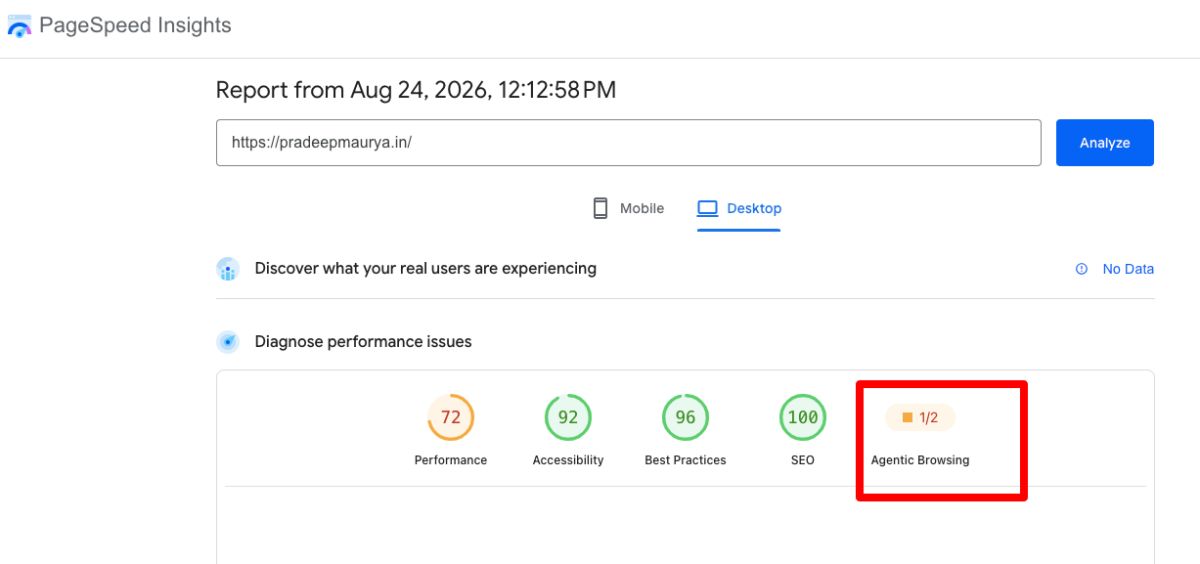Select the Performance score gauge 72
1200x564 pixels.
tap(451, 417)
